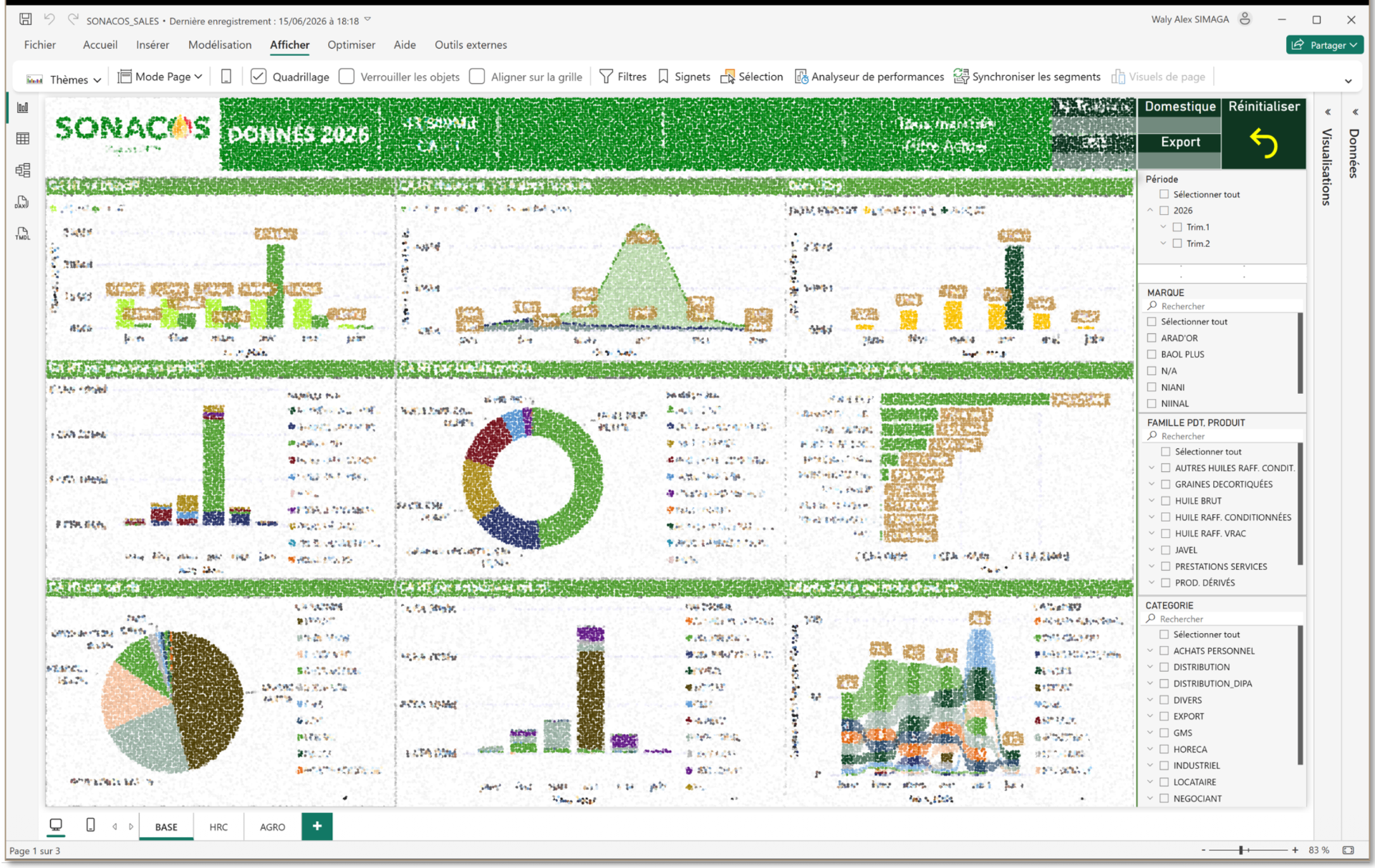This screenshot has width=1375, height=868.
Task: Check the BAOL PLUS checkbox
Action: [1152, 355]
